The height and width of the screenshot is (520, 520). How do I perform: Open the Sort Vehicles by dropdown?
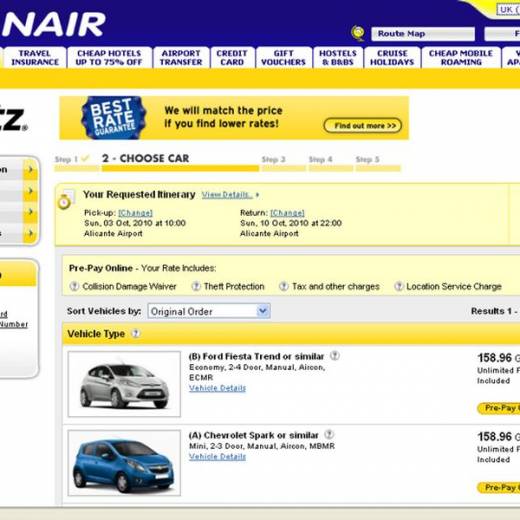tap(209, 311)
